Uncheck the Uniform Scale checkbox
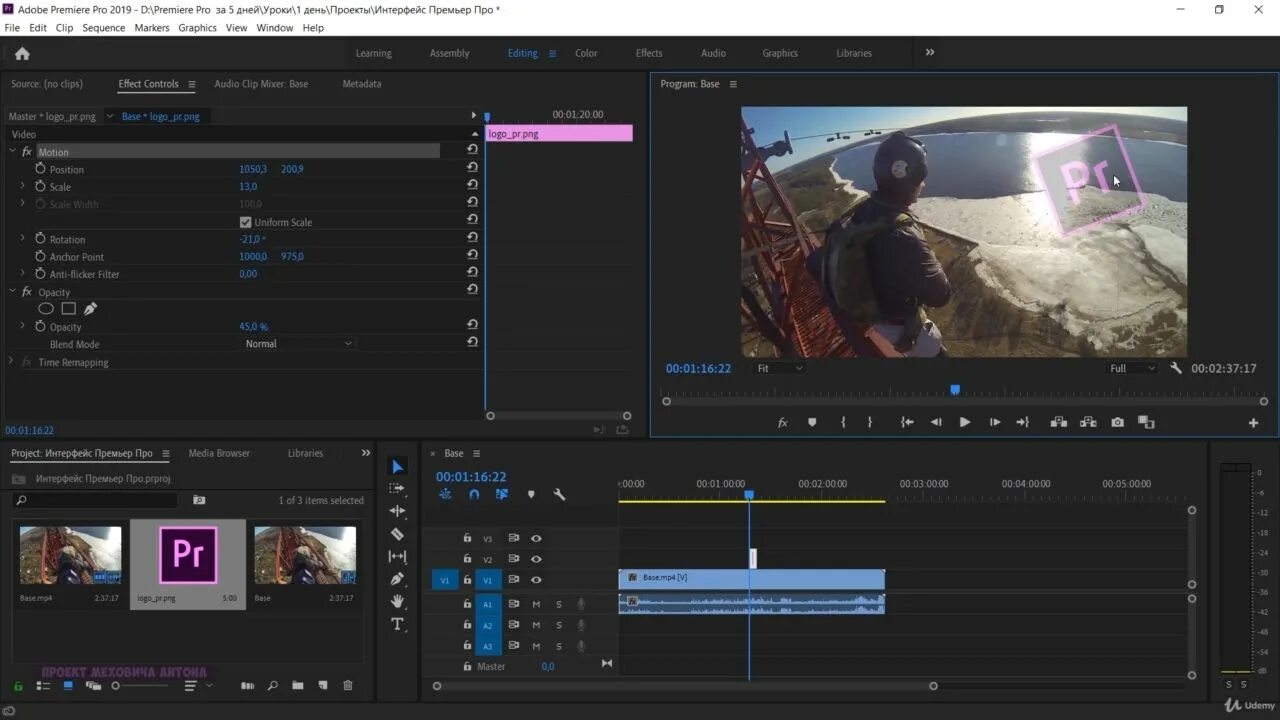The height and width of the screenshot is (720, 1280). [245, 222]
